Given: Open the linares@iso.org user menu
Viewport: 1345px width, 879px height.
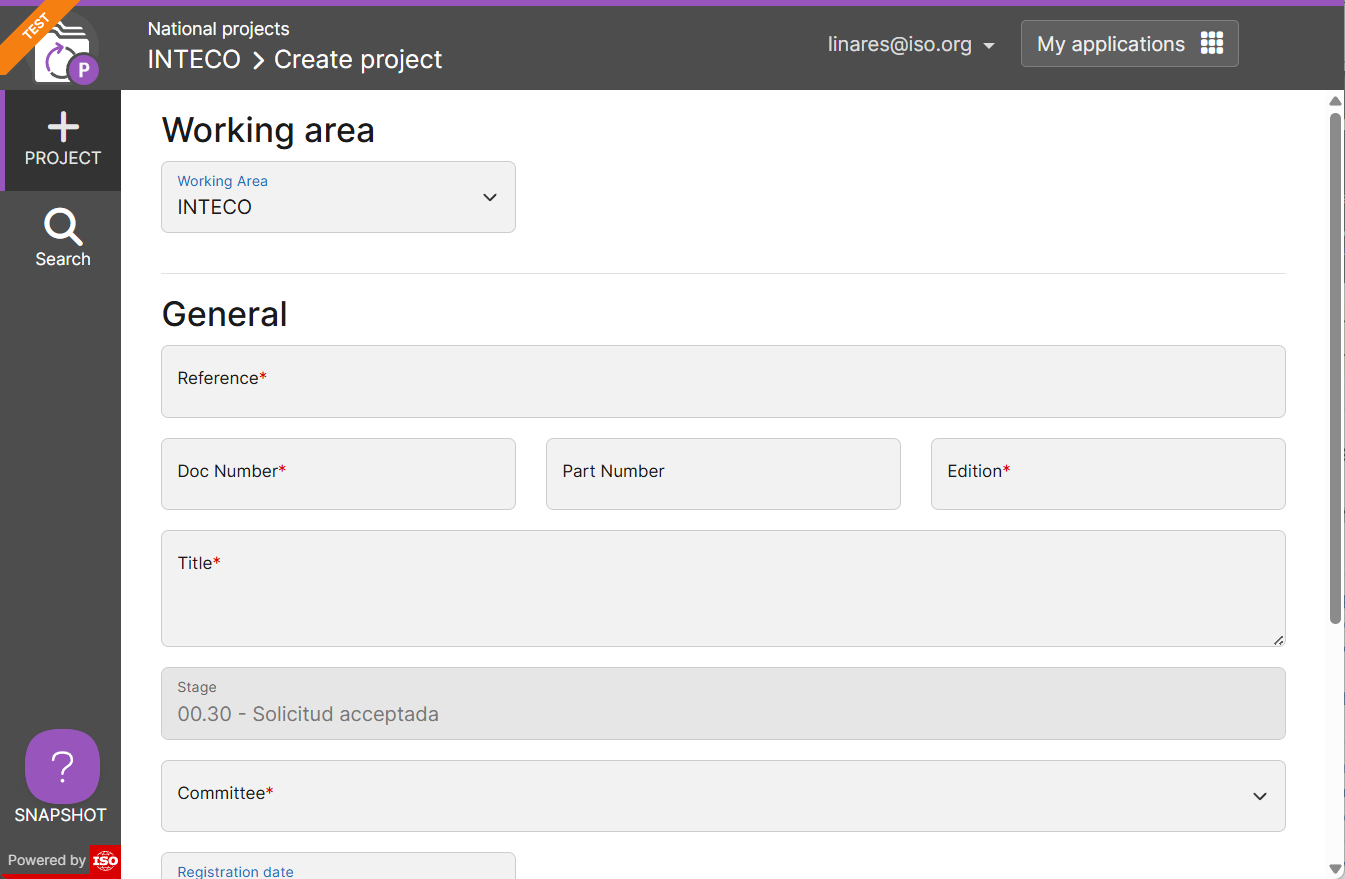Looking at the screenshot, I should click(911, 45).
